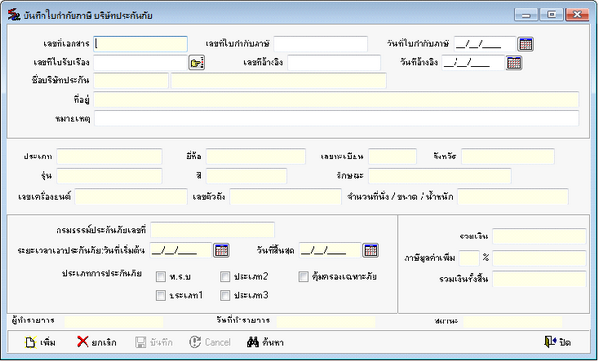Click the บันทึก (Save) button

(154, 342)
